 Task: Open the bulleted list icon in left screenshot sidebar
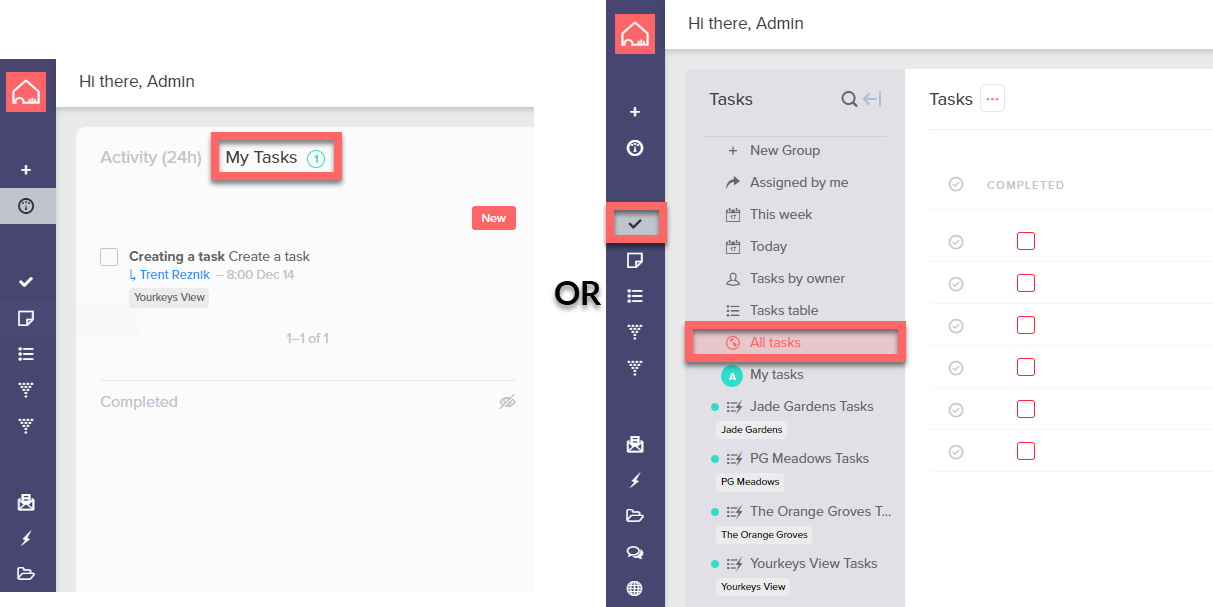26,354
